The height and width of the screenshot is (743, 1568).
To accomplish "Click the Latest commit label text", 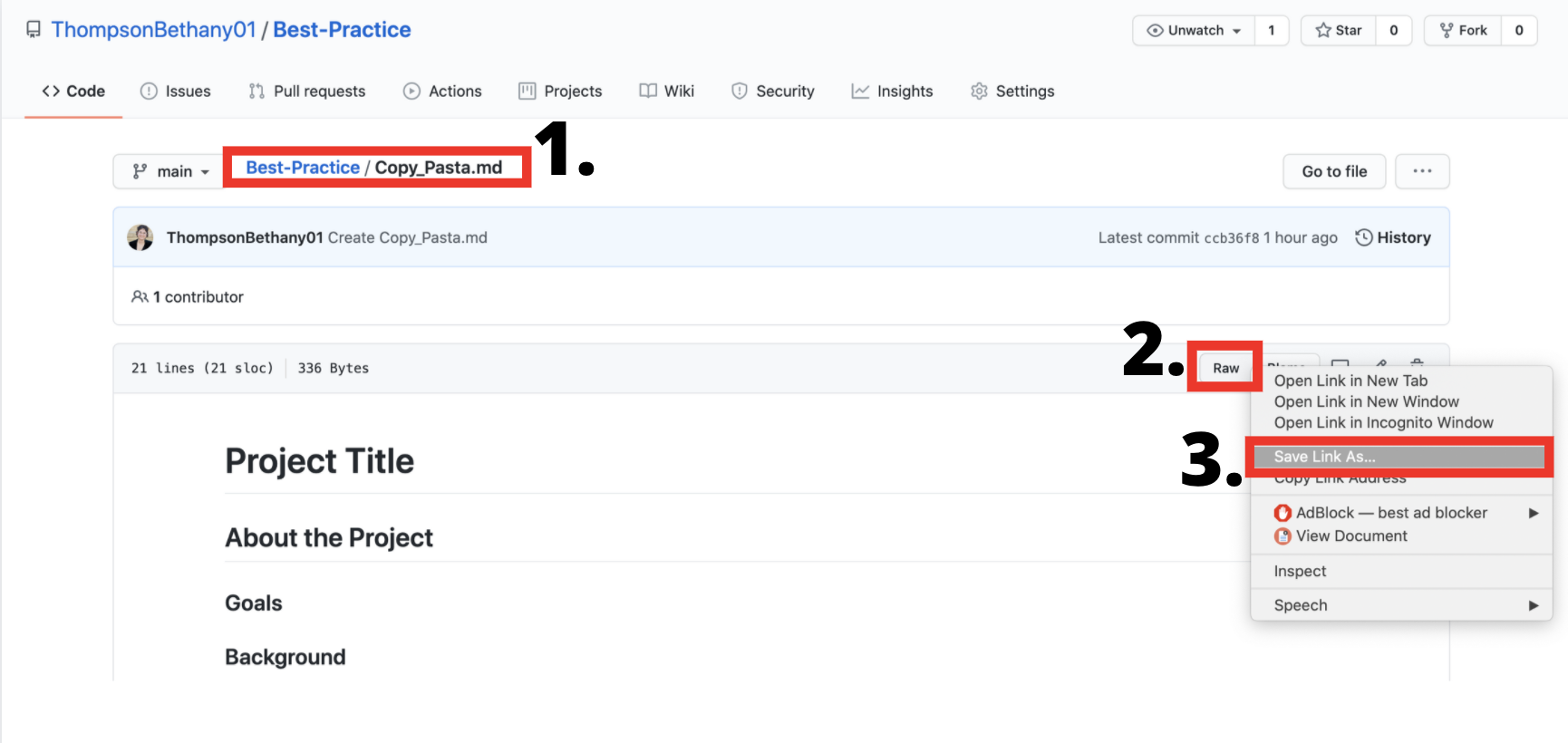I will tap(1148, 237).
